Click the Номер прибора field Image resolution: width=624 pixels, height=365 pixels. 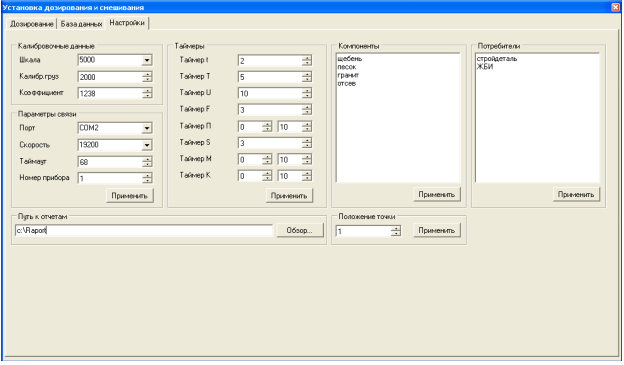point(110,178)
